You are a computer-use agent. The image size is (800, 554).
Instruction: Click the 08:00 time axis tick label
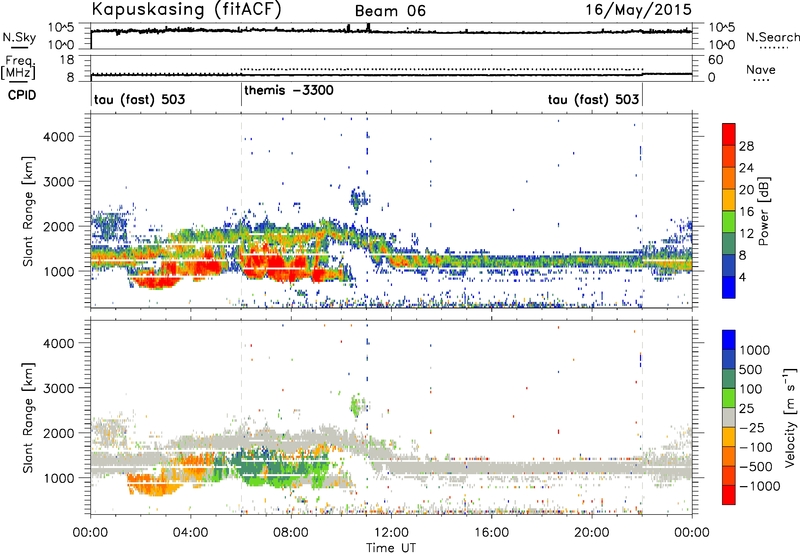[291, 533]
